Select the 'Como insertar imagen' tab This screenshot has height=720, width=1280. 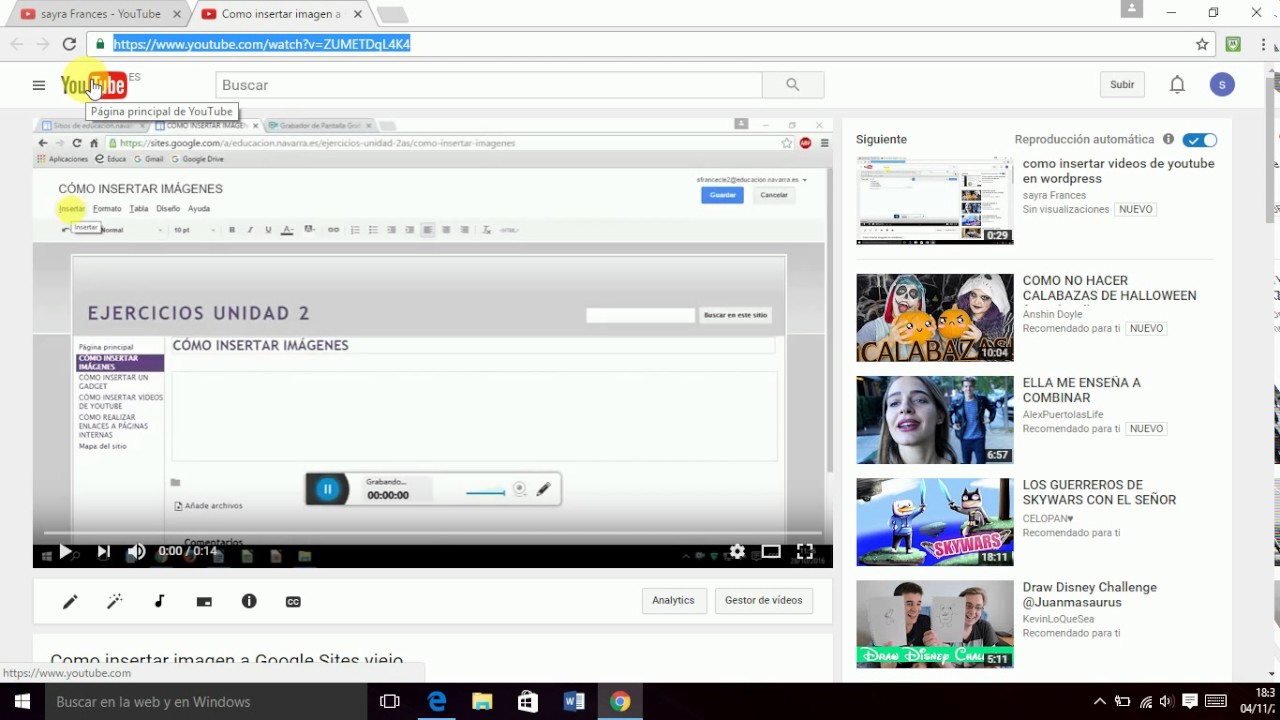tap(280, 14)
